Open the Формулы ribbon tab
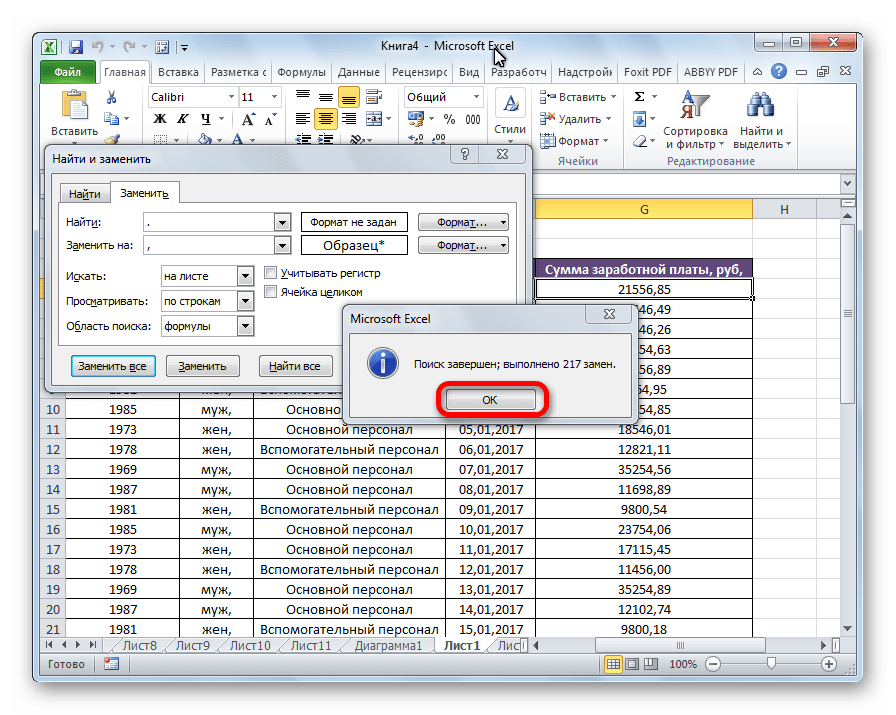The height and width of the screenshot is (715, 896). [301, 73]
